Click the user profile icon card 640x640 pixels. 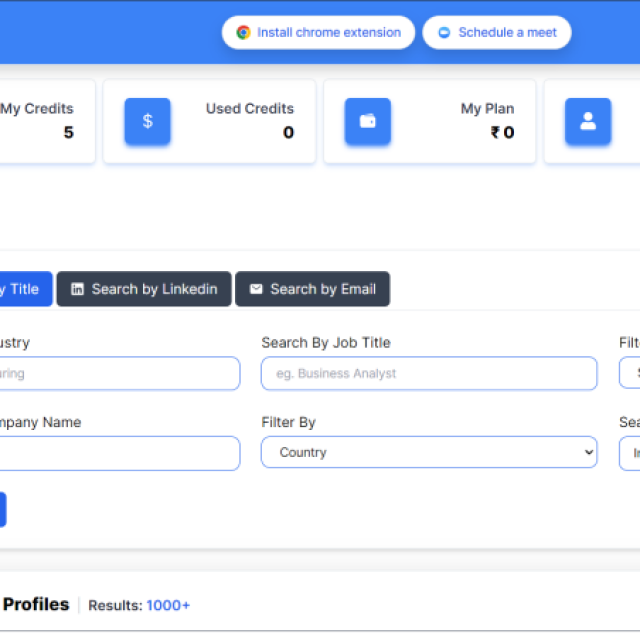pos(588,121)
